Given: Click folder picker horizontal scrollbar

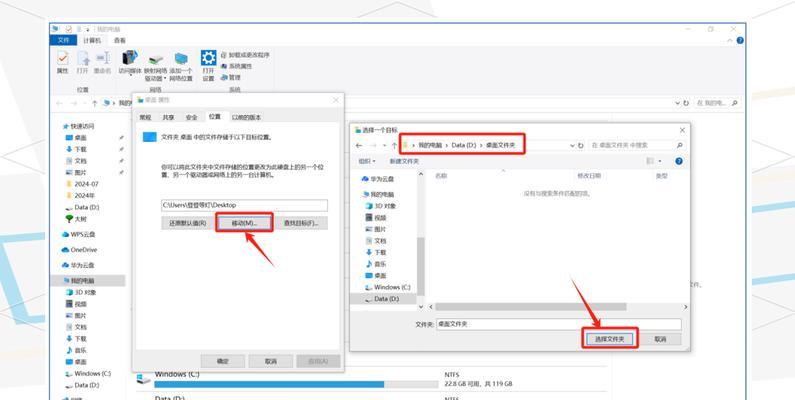Looking at the screenshot, I should [x=530, y=307].
